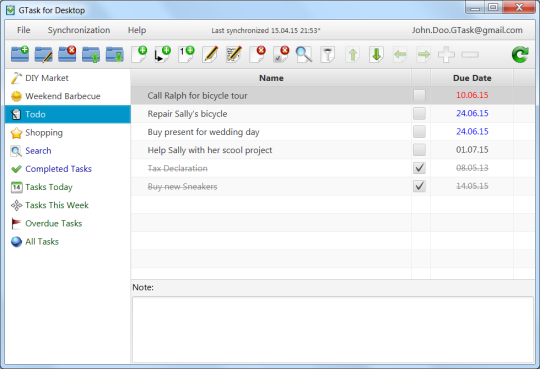Image resolution: width=540 pixels, height=369 pixels.
Task: Click the move task up arrow icon
Action: coord(353,54)
